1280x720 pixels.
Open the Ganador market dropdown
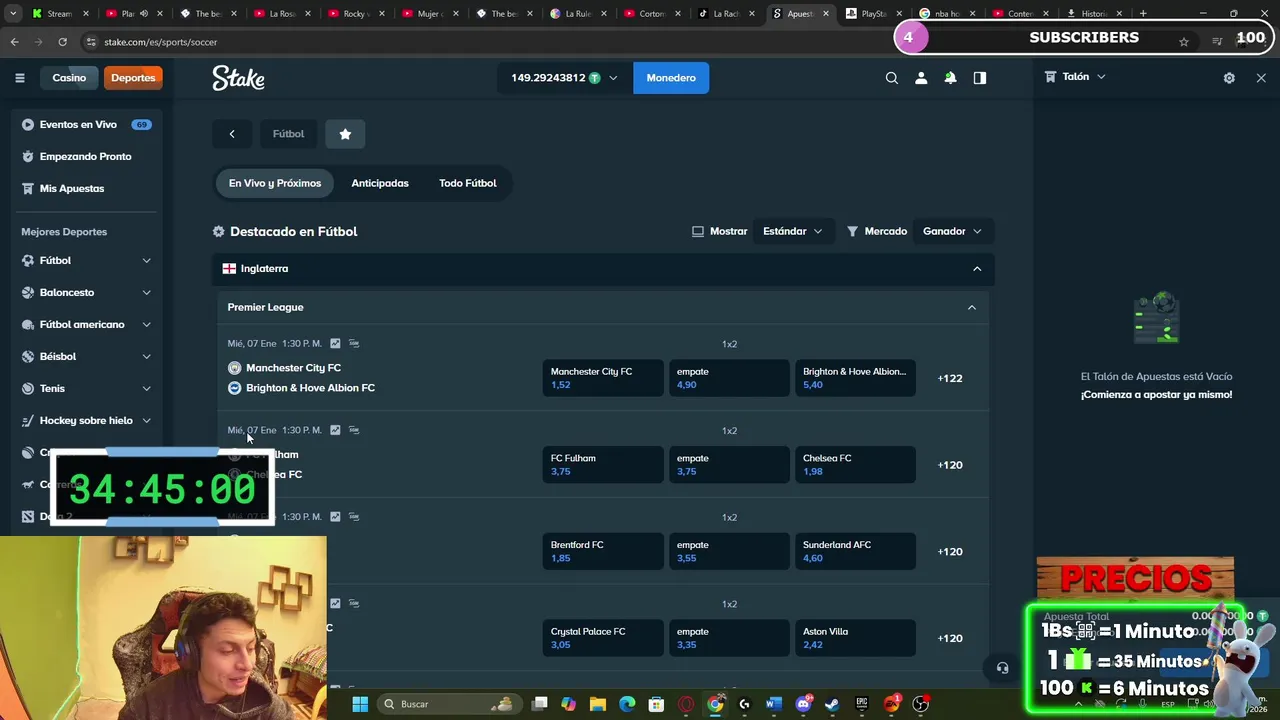point(952,231)
